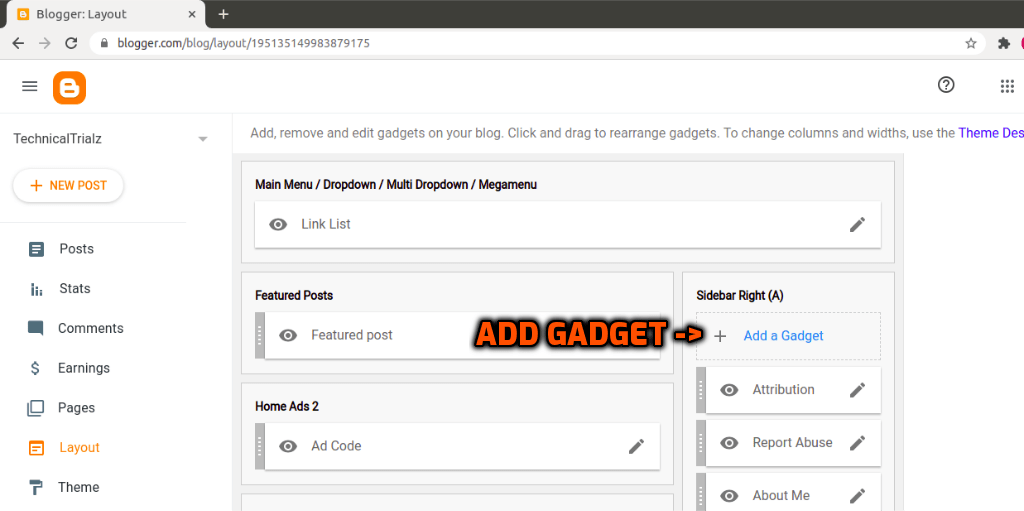Open the hamburger main menu
This screenshot has height=511, width=1024.
pos(29,86)
